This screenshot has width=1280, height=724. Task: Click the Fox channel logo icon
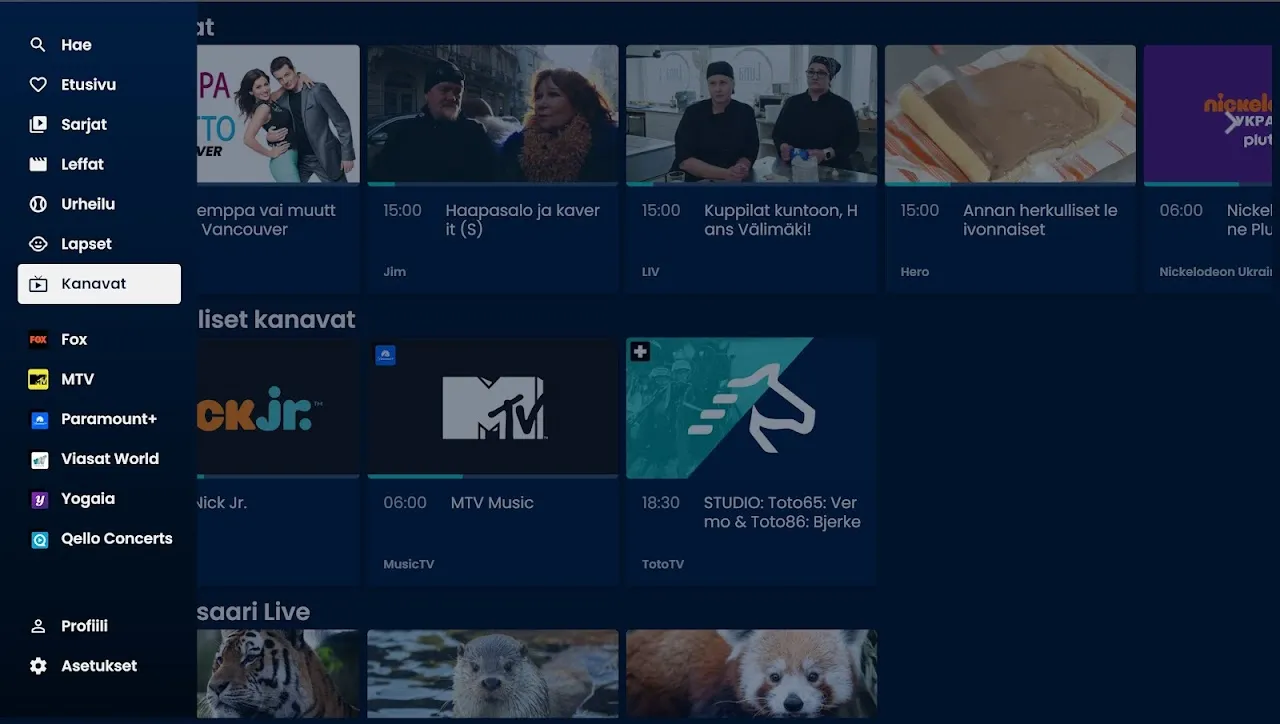[38, 340]
